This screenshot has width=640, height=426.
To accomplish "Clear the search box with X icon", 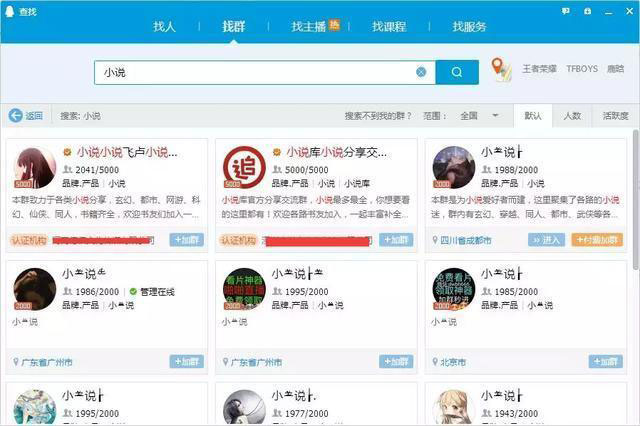I will pyautogui.click(x=421, y=72).
